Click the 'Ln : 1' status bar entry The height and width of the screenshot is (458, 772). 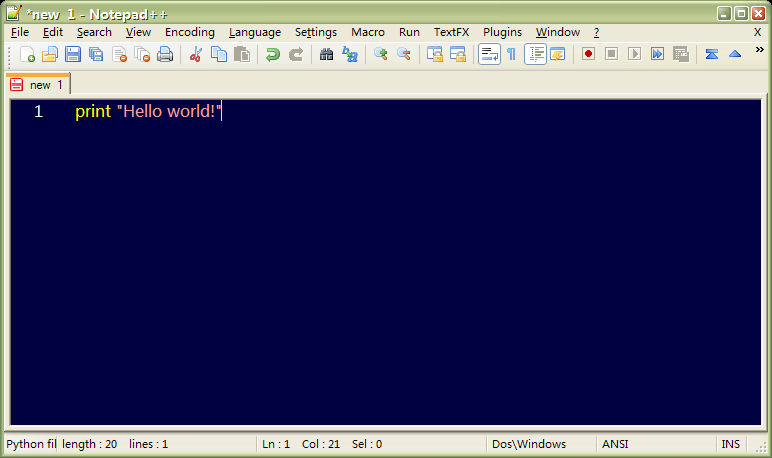pyautogui.click(x=276, y=444)
